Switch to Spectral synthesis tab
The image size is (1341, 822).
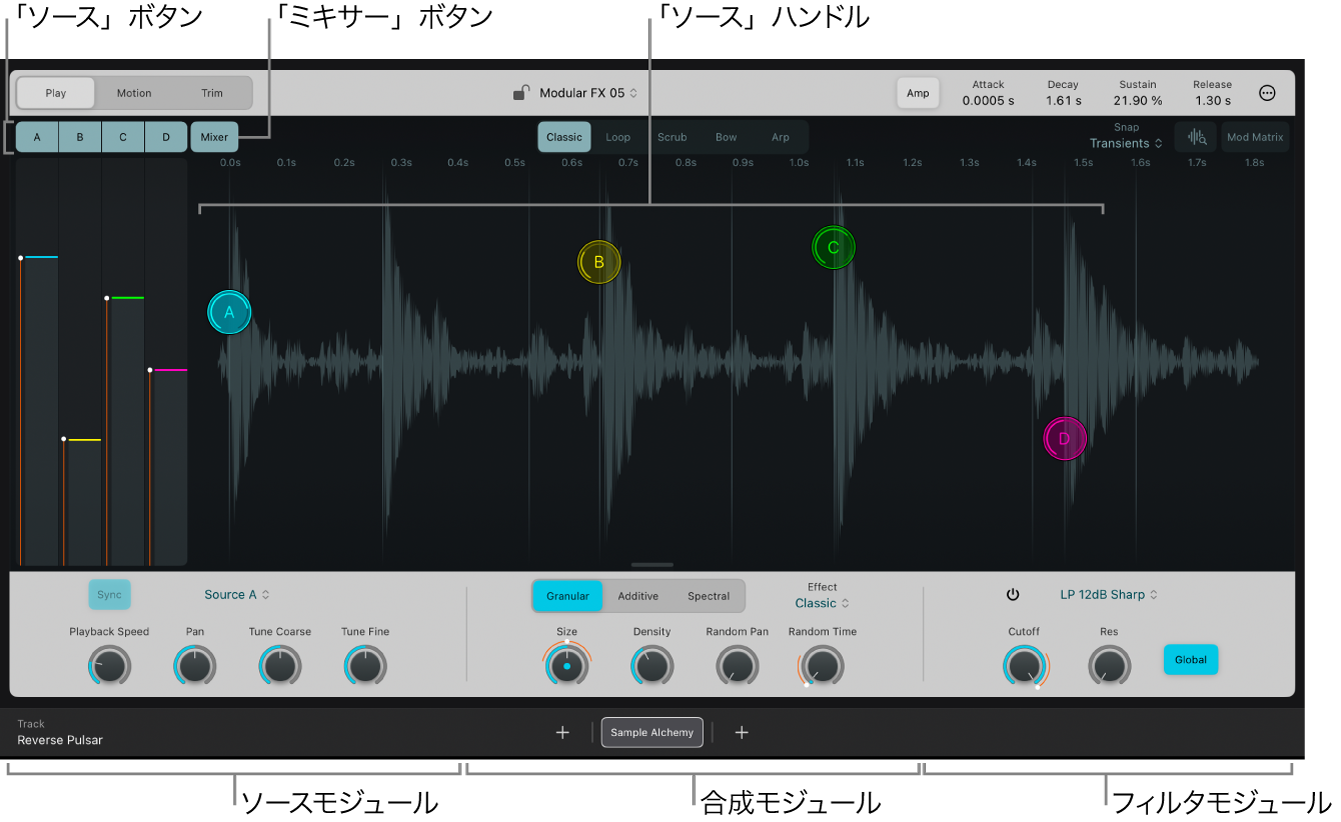(x=709, y=596)
